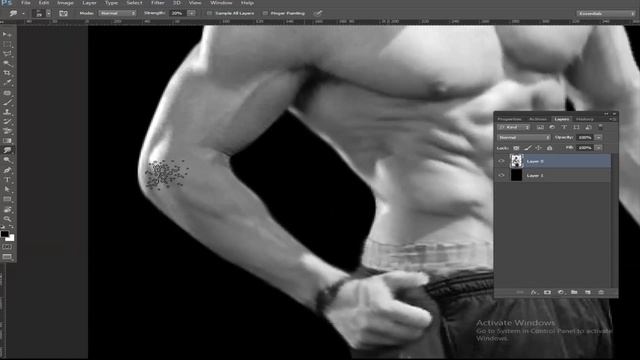Select the Pen tool
Image resolution: width=640 pixels, height=360 pixels.
pos(7,170)
